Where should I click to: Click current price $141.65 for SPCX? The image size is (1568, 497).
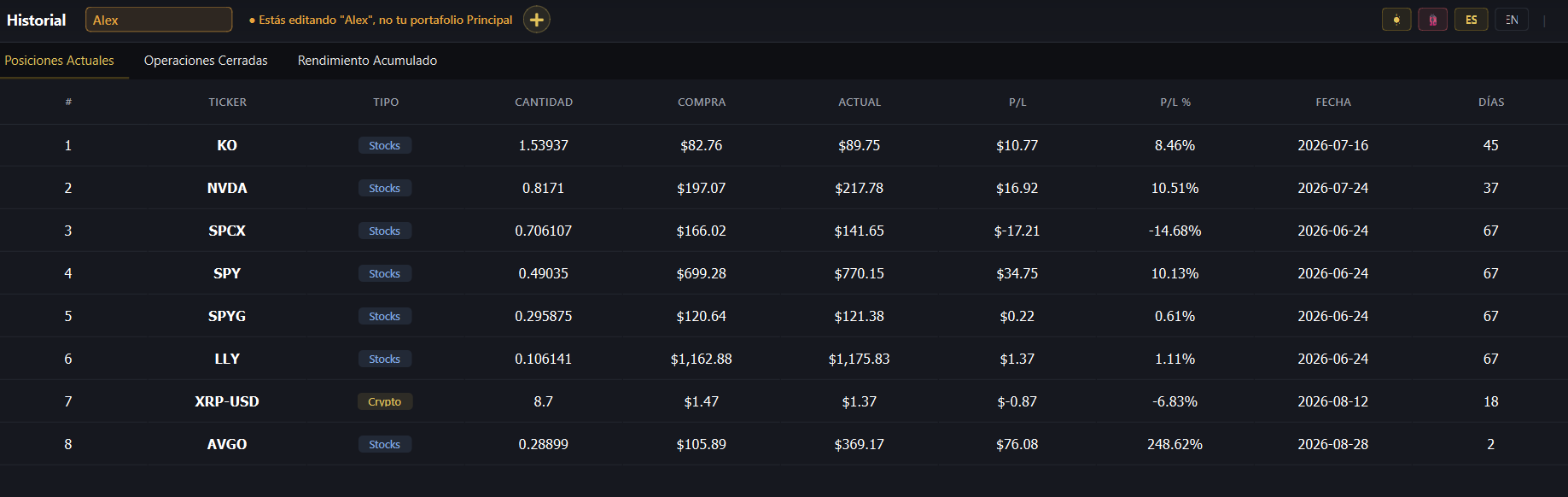pyautogui.click(x=860, y=231)
